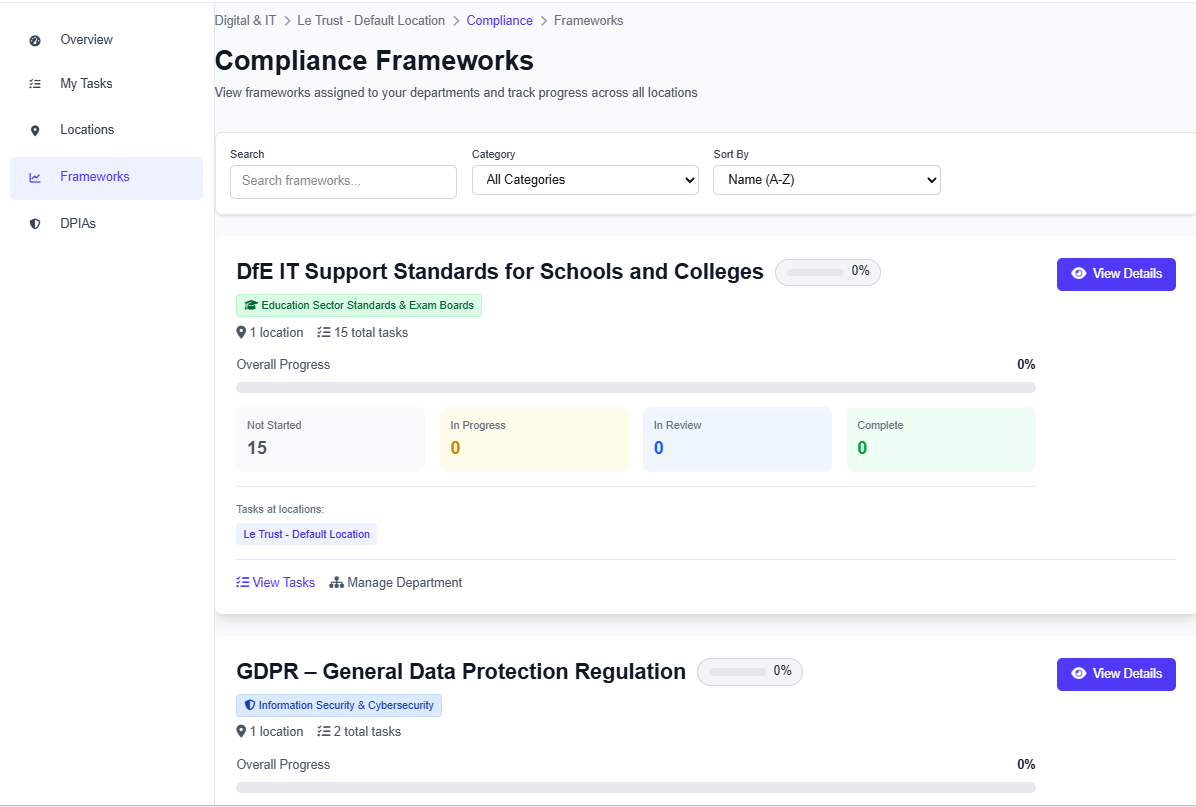The image size is (1196, 807).
Task: Click the DfE Overall Progress bar
Action: pyautogui.click(x=636, y=387)
